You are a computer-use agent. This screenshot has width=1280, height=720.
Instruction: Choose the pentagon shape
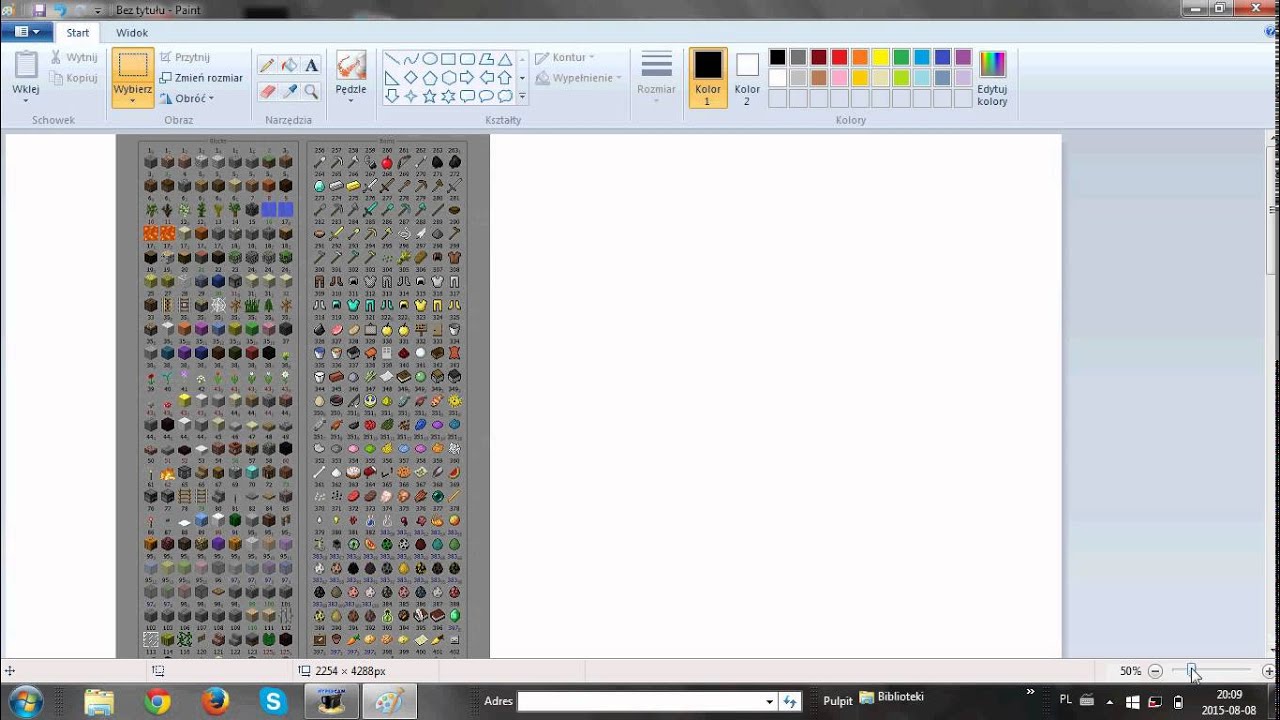430,78
